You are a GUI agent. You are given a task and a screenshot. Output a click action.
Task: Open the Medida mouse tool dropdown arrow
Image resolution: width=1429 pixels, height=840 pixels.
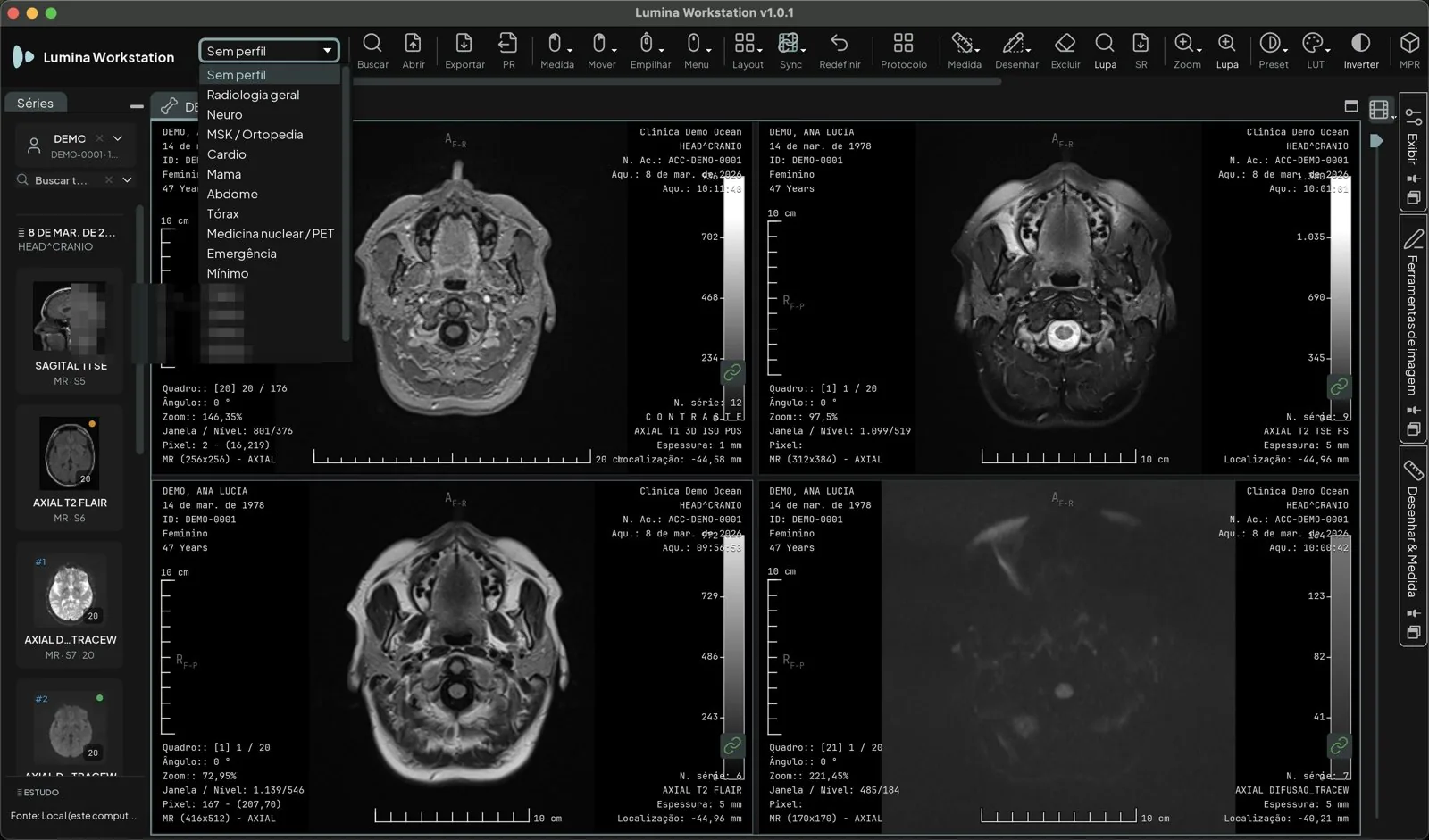point(570,49)
